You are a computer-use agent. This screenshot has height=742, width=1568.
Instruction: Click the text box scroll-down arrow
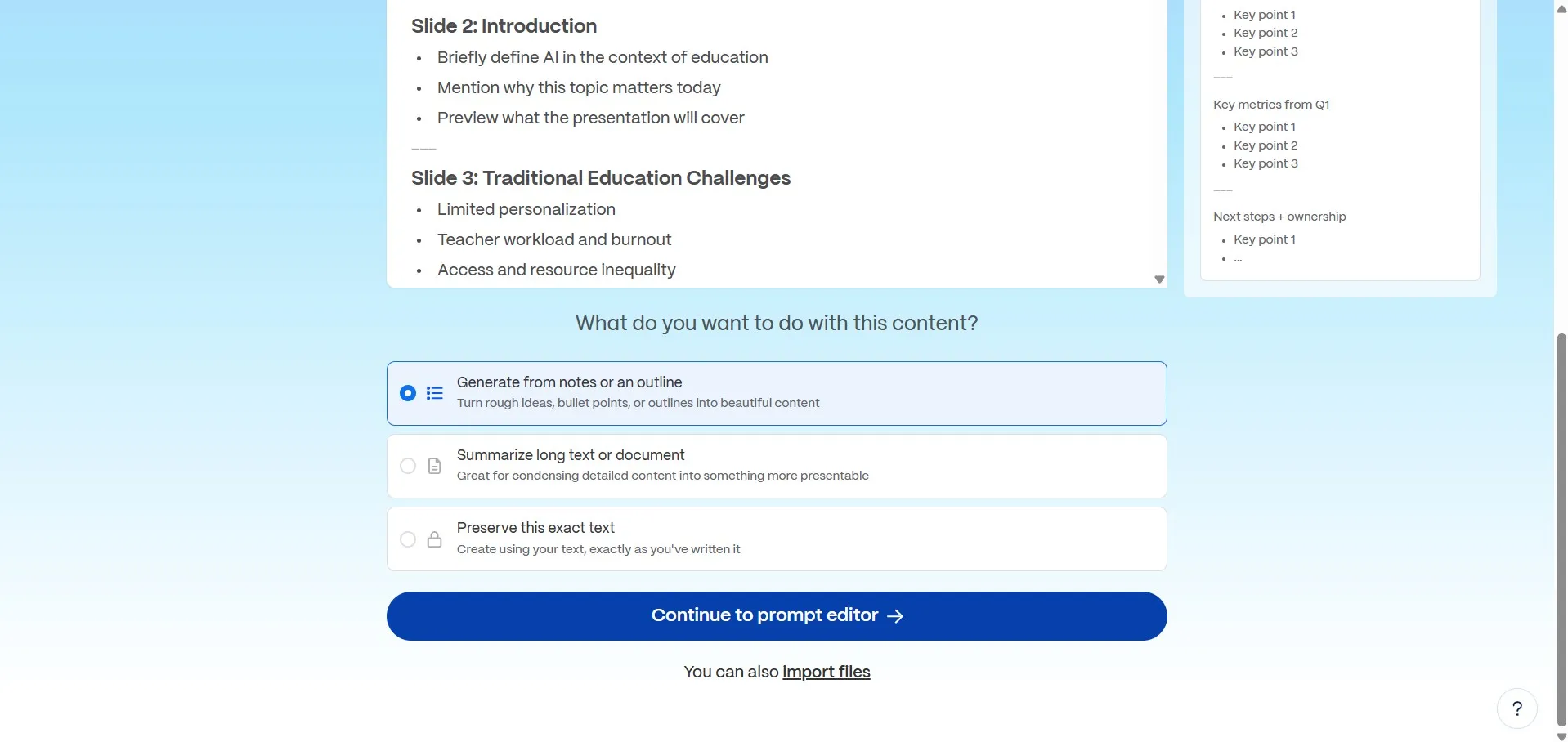pyautogui.click(x=1159, y=279)
